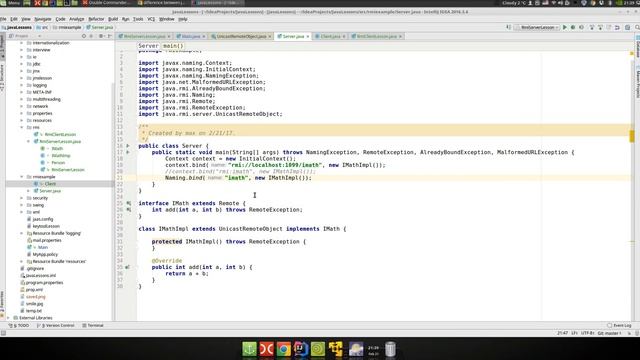Click the run gutter arrow beside main method
The height and width of the screenshot is (360, 640).
[128, 152]
